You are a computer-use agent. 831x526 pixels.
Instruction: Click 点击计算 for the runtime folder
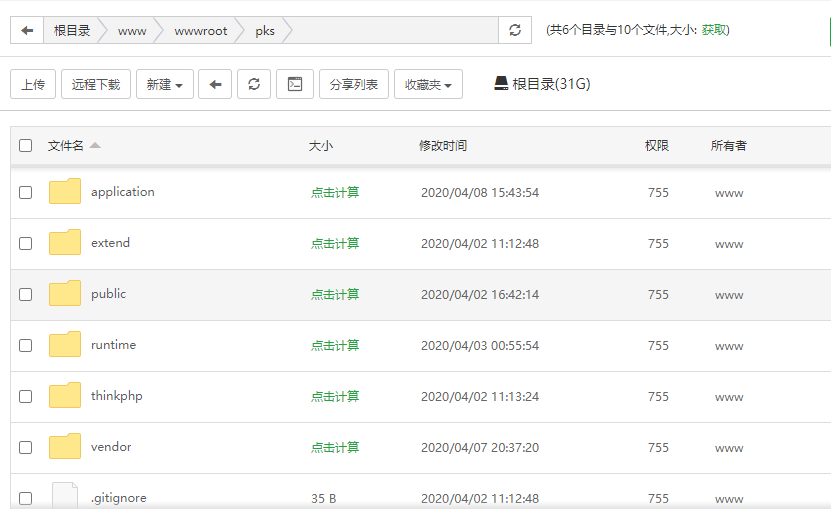click(x=335, y=345)
